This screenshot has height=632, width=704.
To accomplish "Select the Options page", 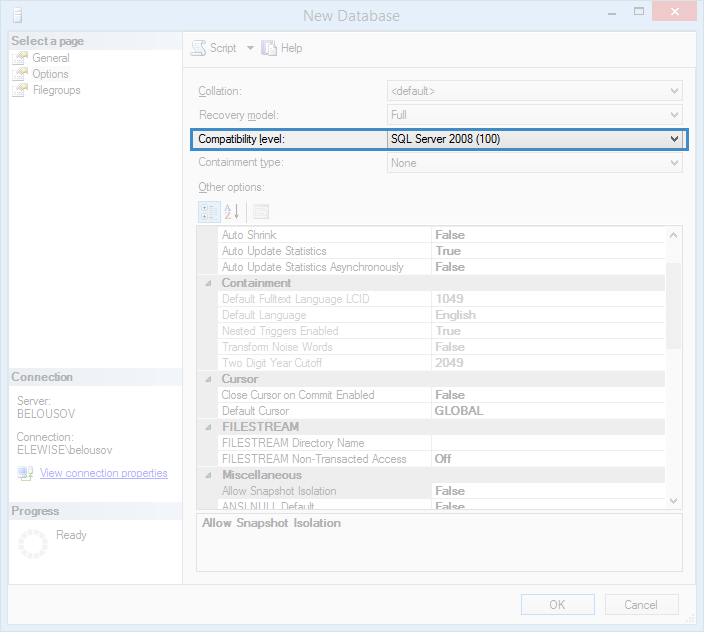I will (x=50, y=74).
